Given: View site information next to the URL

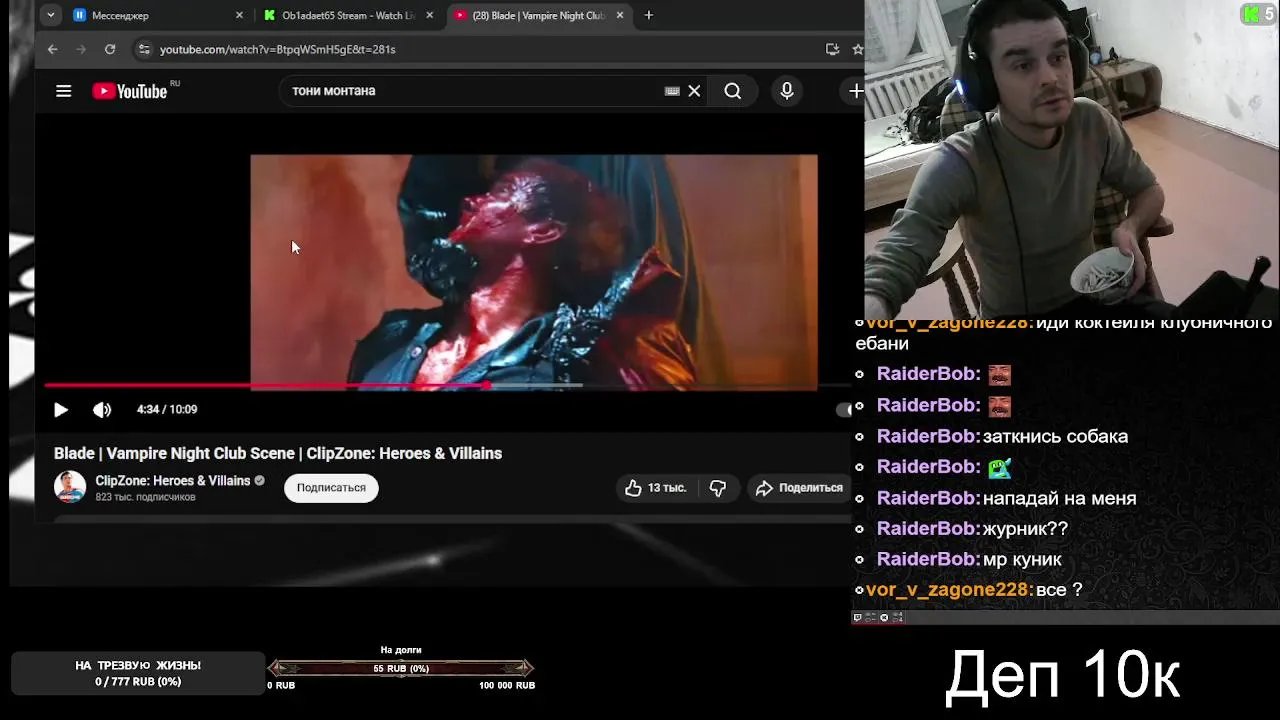Looking at the screenshot, I should point(144,49).
